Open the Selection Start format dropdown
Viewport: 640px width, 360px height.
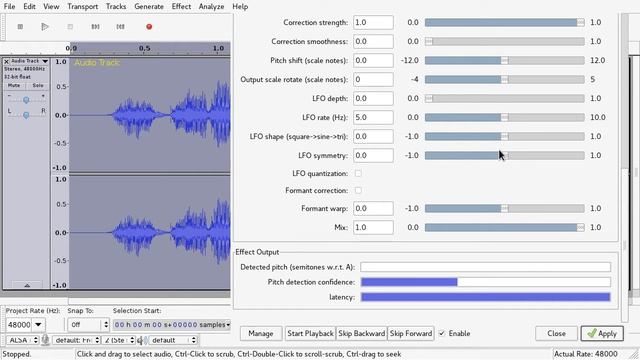pos(228,325)
